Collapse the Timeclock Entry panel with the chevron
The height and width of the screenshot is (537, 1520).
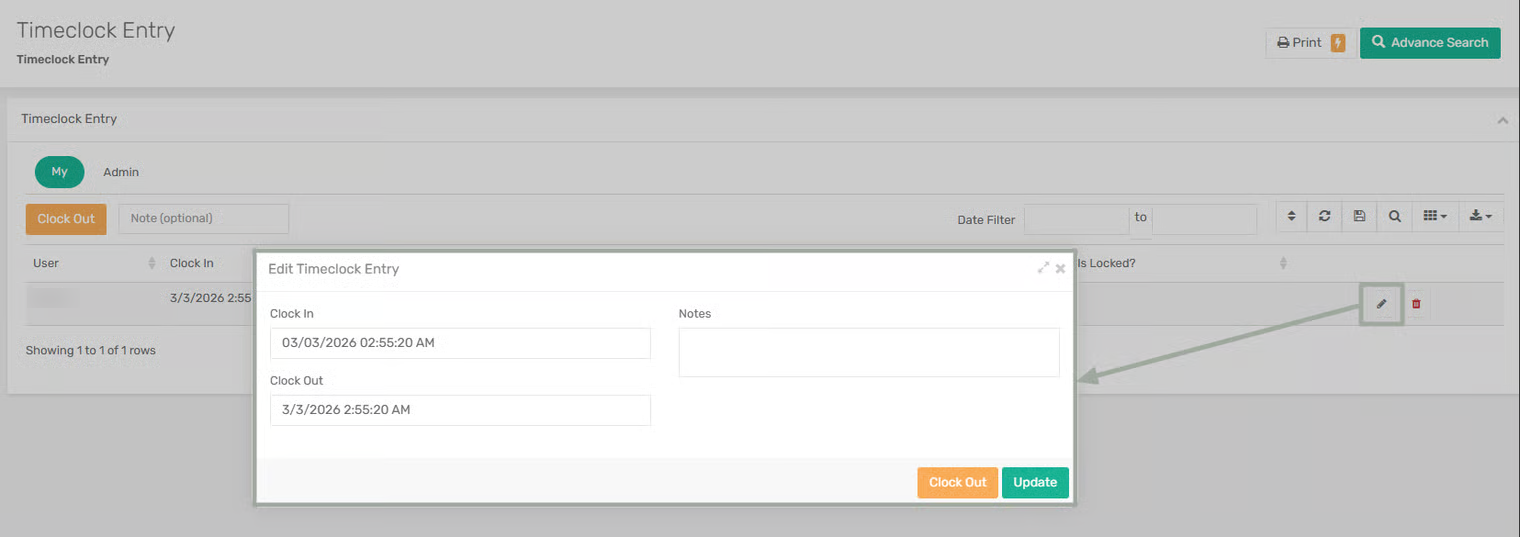(1501, 120)
